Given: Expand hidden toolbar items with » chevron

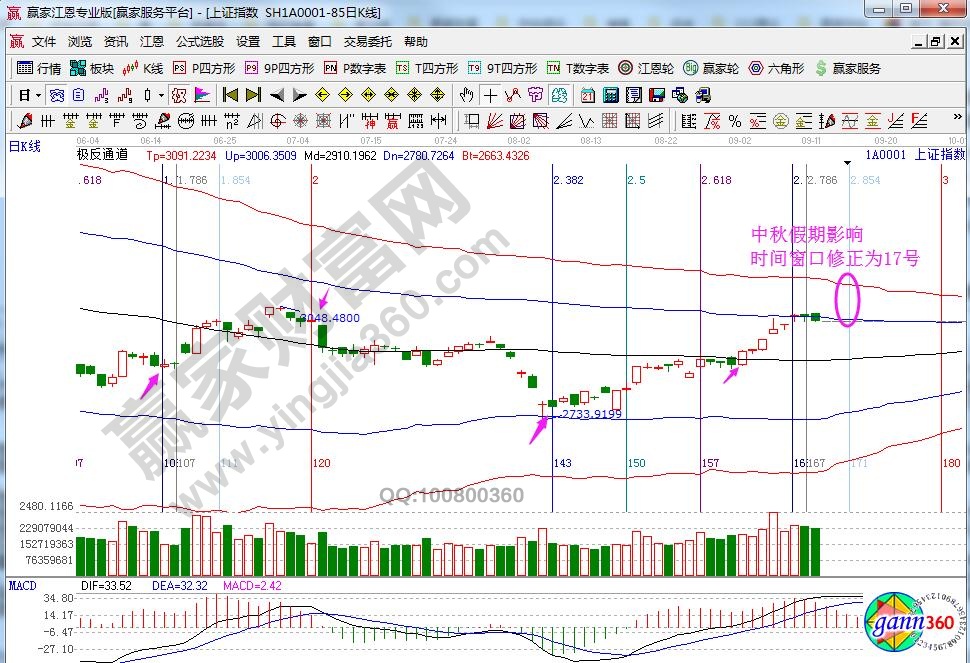Looking at the screenshot, I should (960, 121).
